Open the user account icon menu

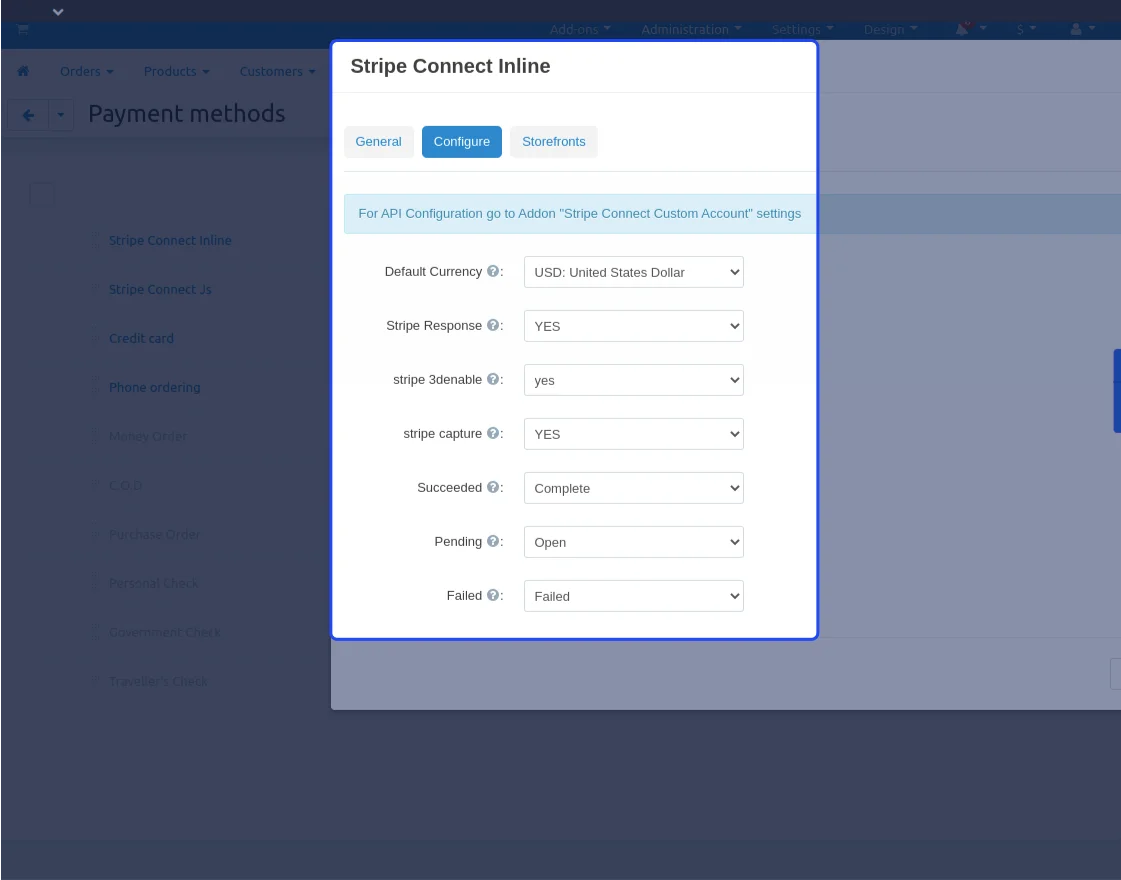click(x=1075, y=29)
